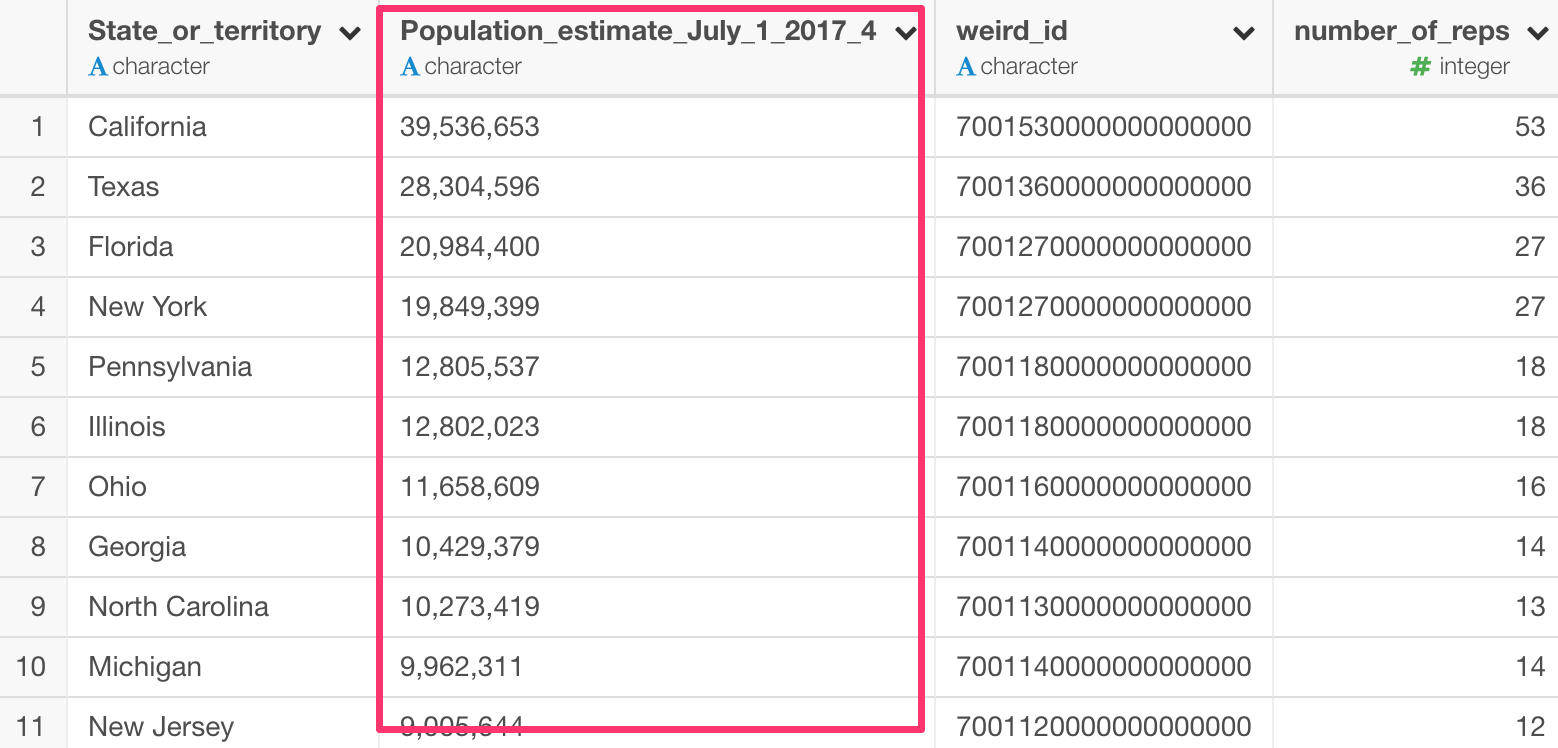Open the weird_id column dropdown arrow
1558x748 pixels.
(x=1243, y=32)
